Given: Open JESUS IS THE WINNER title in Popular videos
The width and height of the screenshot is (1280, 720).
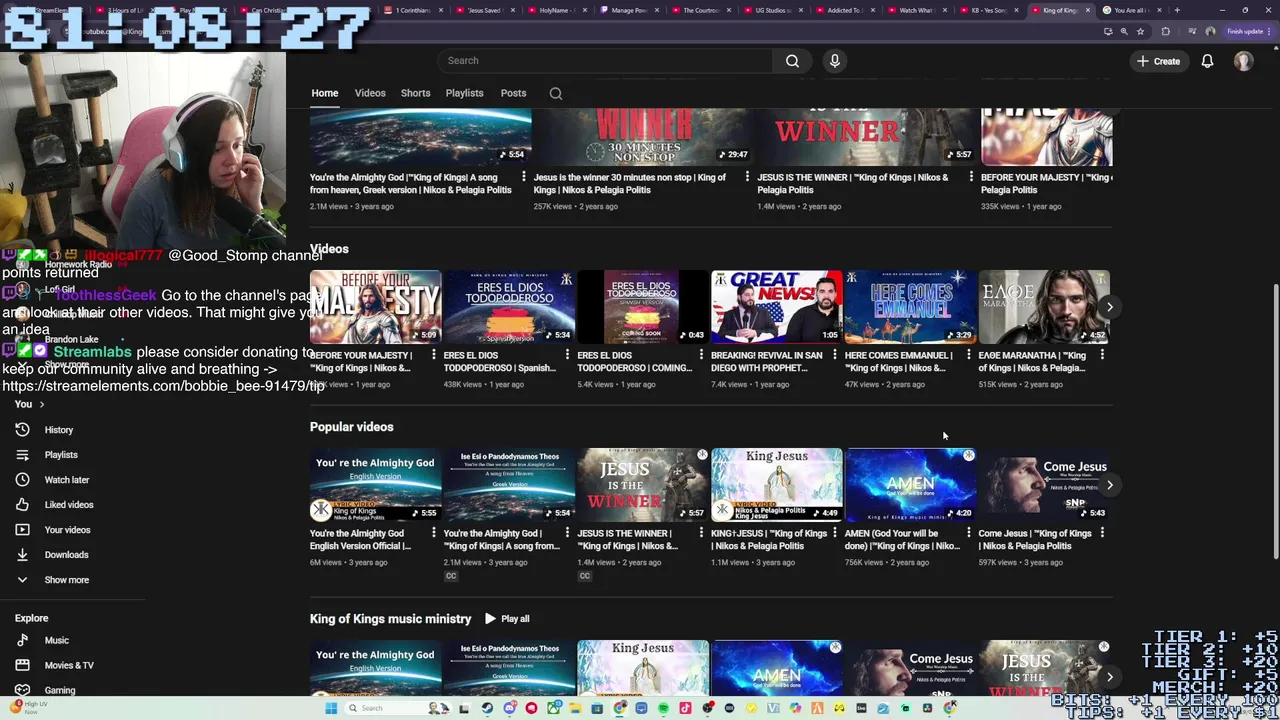Looking at the screenshot, I should pos(627,540).
